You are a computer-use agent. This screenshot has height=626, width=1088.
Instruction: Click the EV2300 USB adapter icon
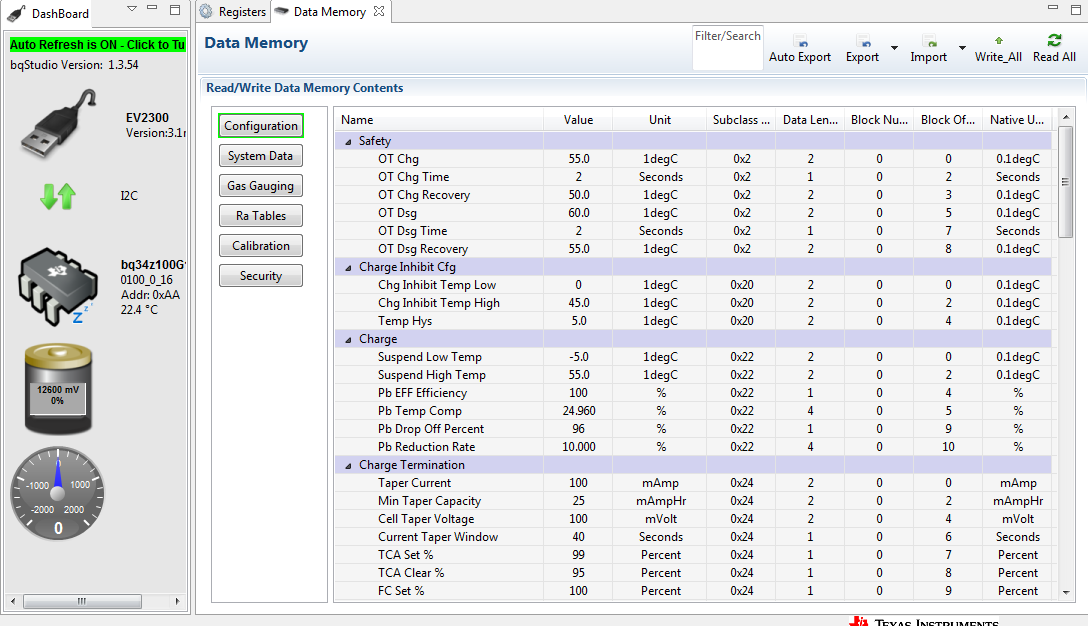tap(58, 124)
